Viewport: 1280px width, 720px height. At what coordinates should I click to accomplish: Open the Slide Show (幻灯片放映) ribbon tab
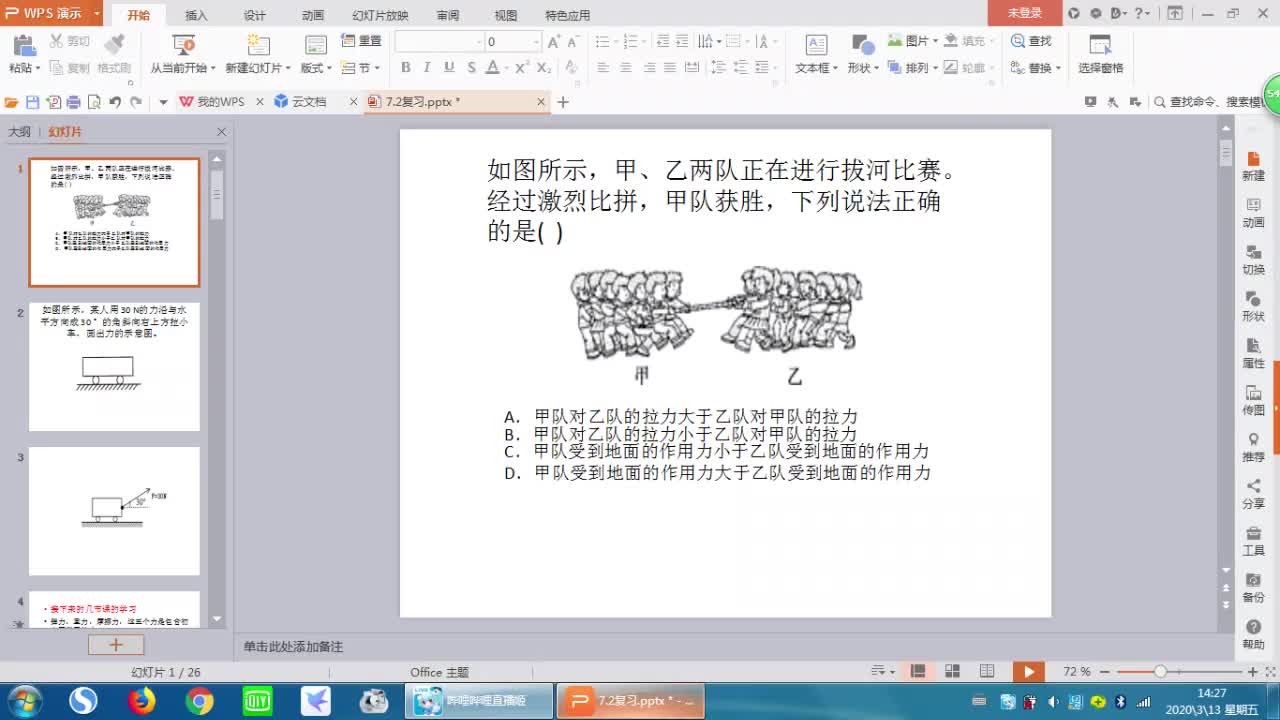click(x=380, y=15)
